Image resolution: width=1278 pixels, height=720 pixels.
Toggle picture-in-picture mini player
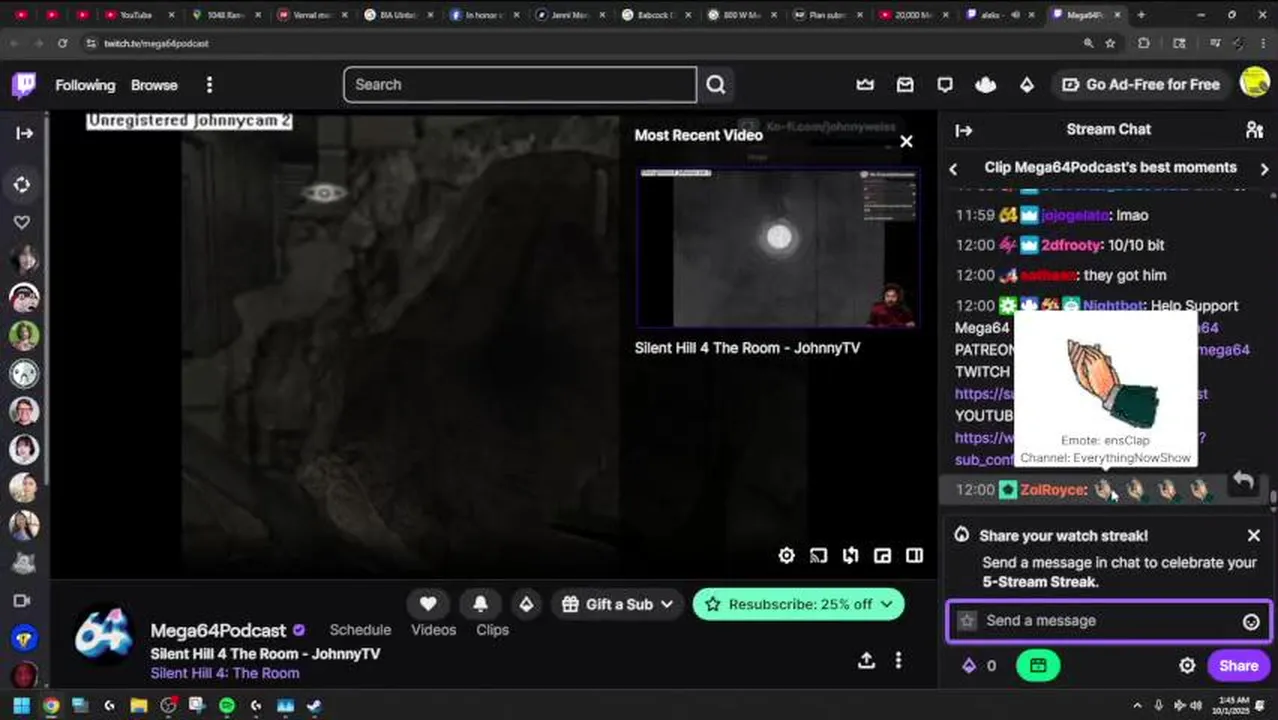point(882,556)
